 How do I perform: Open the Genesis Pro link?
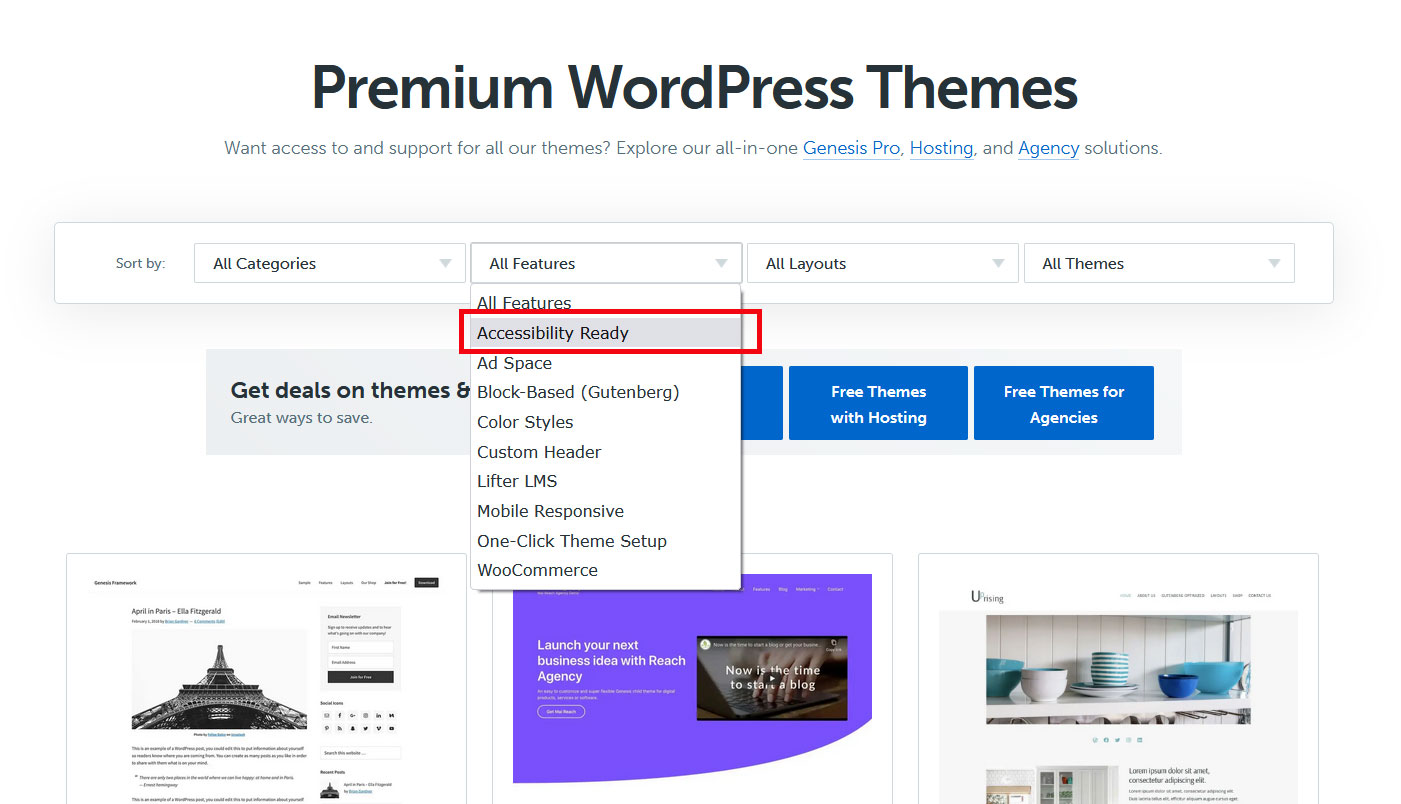[851, 148]
